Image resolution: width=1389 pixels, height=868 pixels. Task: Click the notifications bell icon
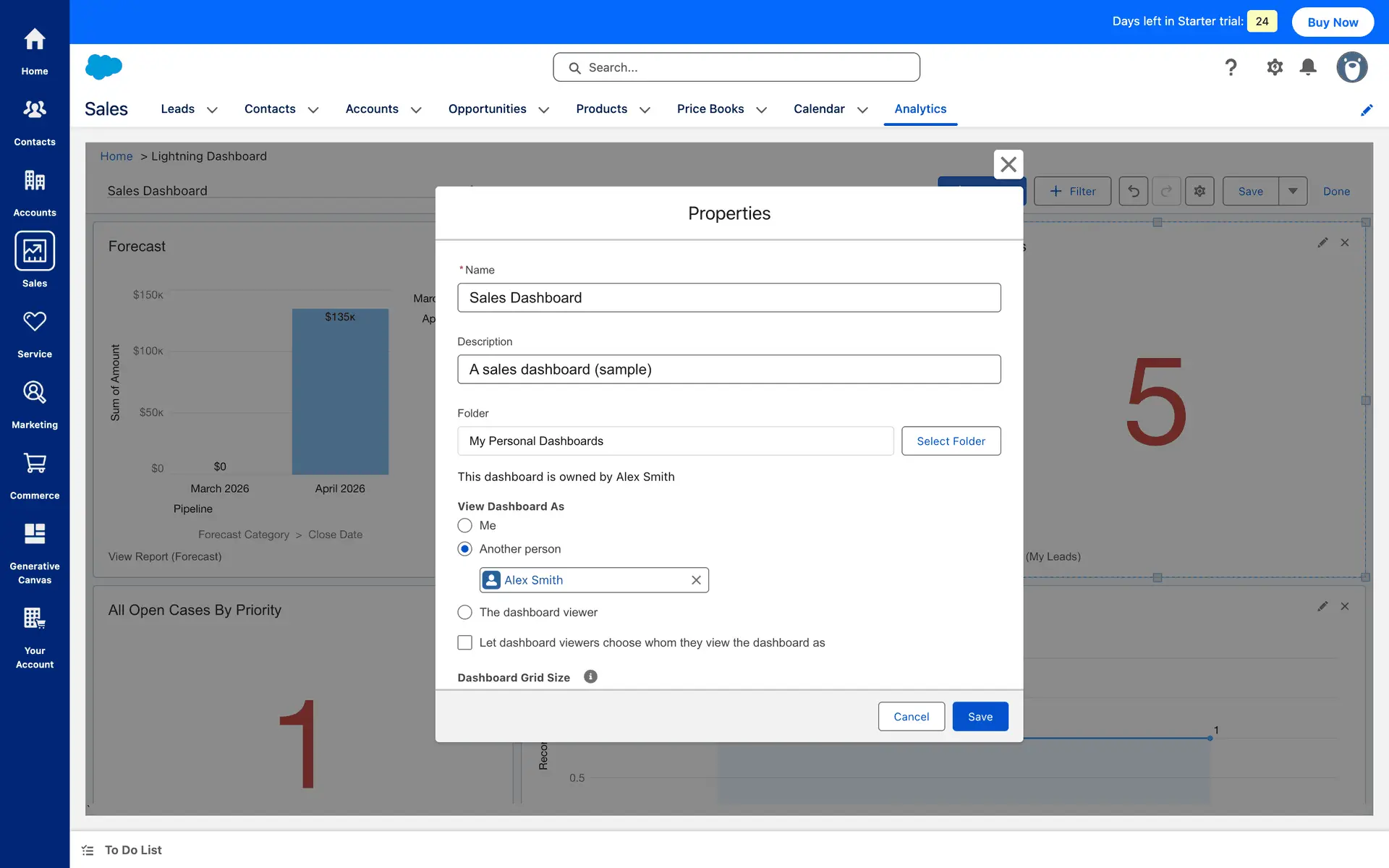point(1308,67)
